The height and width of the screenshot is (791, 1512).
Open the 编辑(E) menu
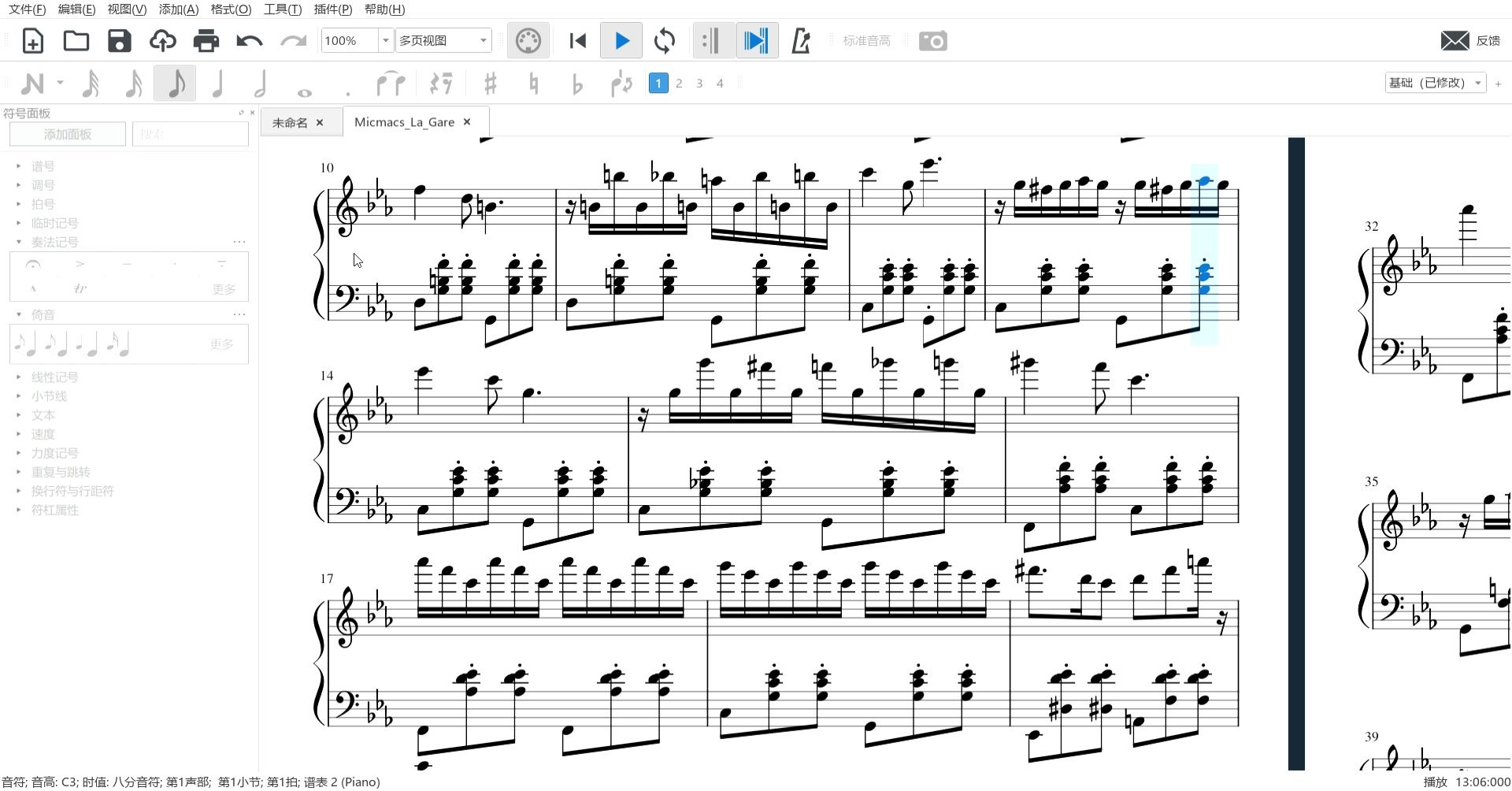pos(77,9)
